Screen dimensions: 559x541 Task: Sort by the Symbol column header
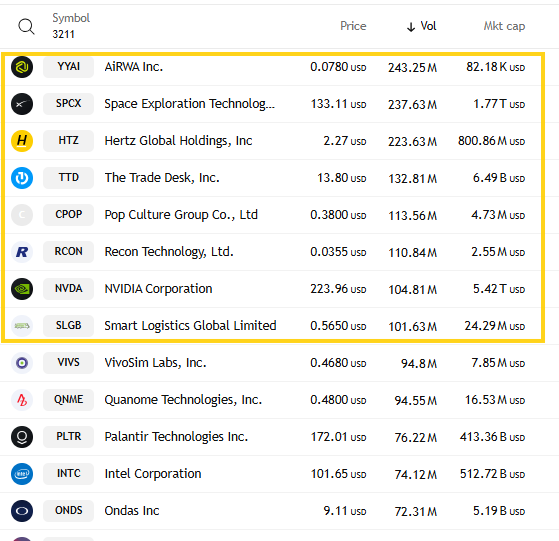pyautogui.click(x=71, y=18)
